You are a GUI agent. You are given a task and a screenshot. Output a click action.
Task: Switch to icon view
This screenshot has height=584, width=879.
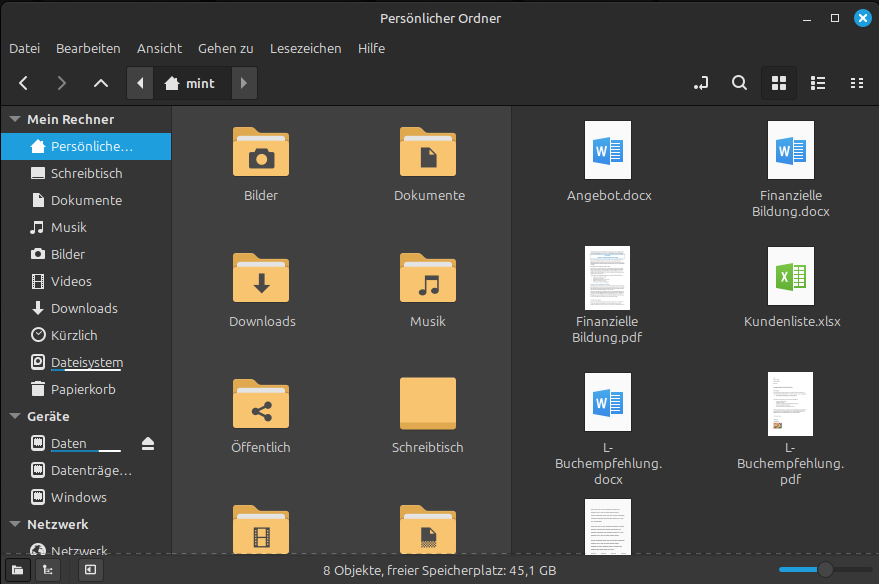(x=779, y=83)
